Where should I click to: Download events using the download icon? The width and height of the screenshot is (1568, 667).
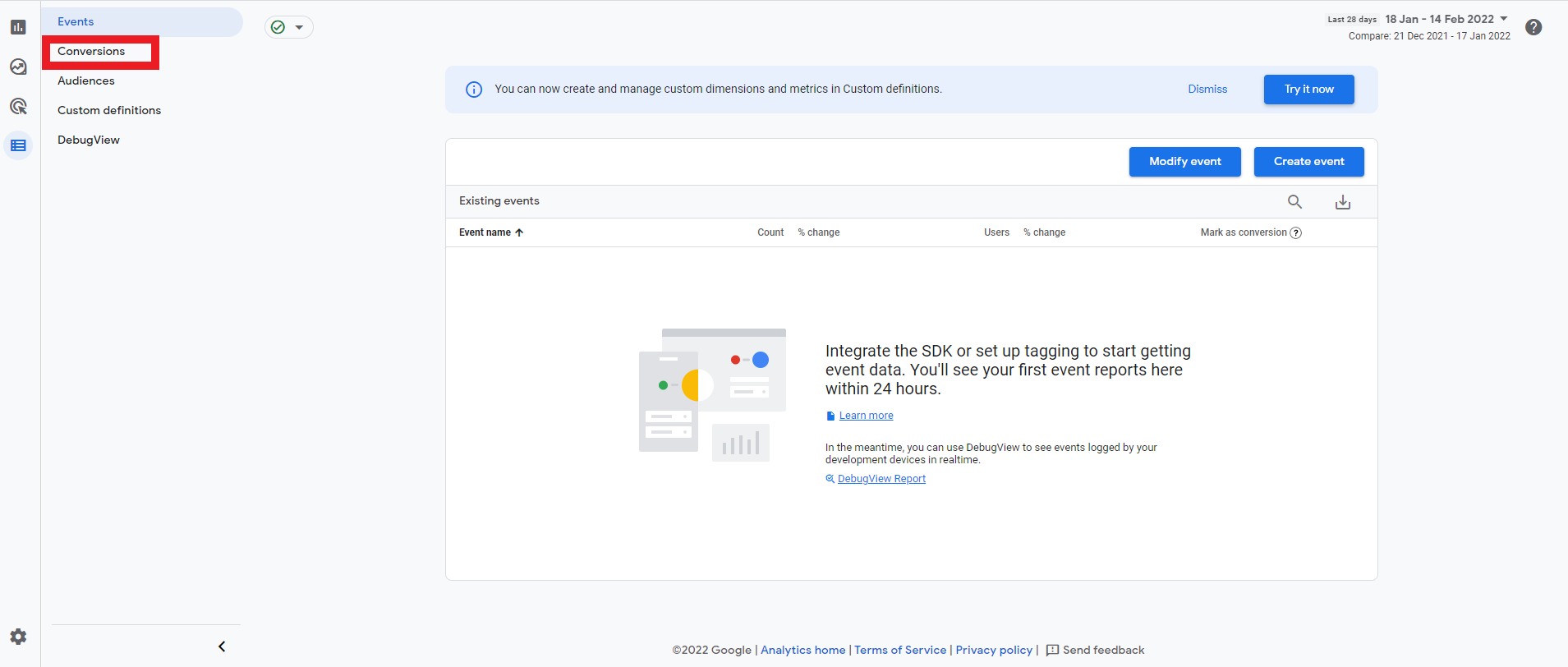pos(1342,201)
